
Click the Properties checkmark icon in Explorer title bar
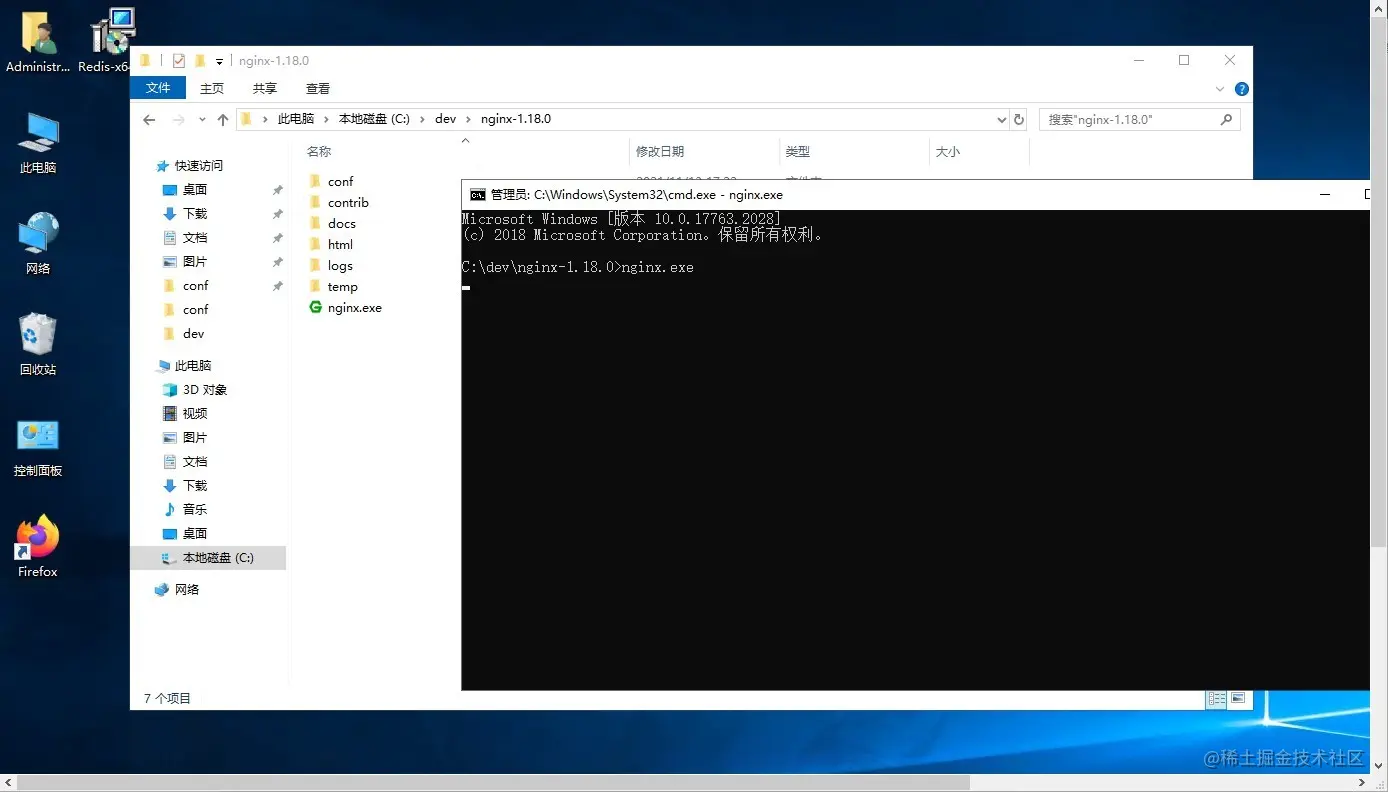[x=179, y=61]
